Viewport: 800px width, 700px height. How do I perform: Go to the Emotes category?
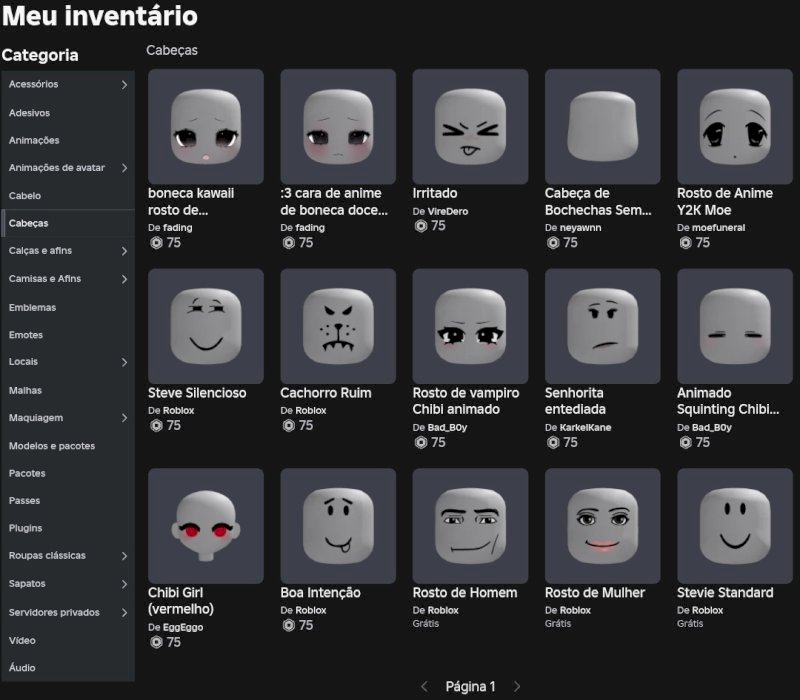click(x=68, y=335)
